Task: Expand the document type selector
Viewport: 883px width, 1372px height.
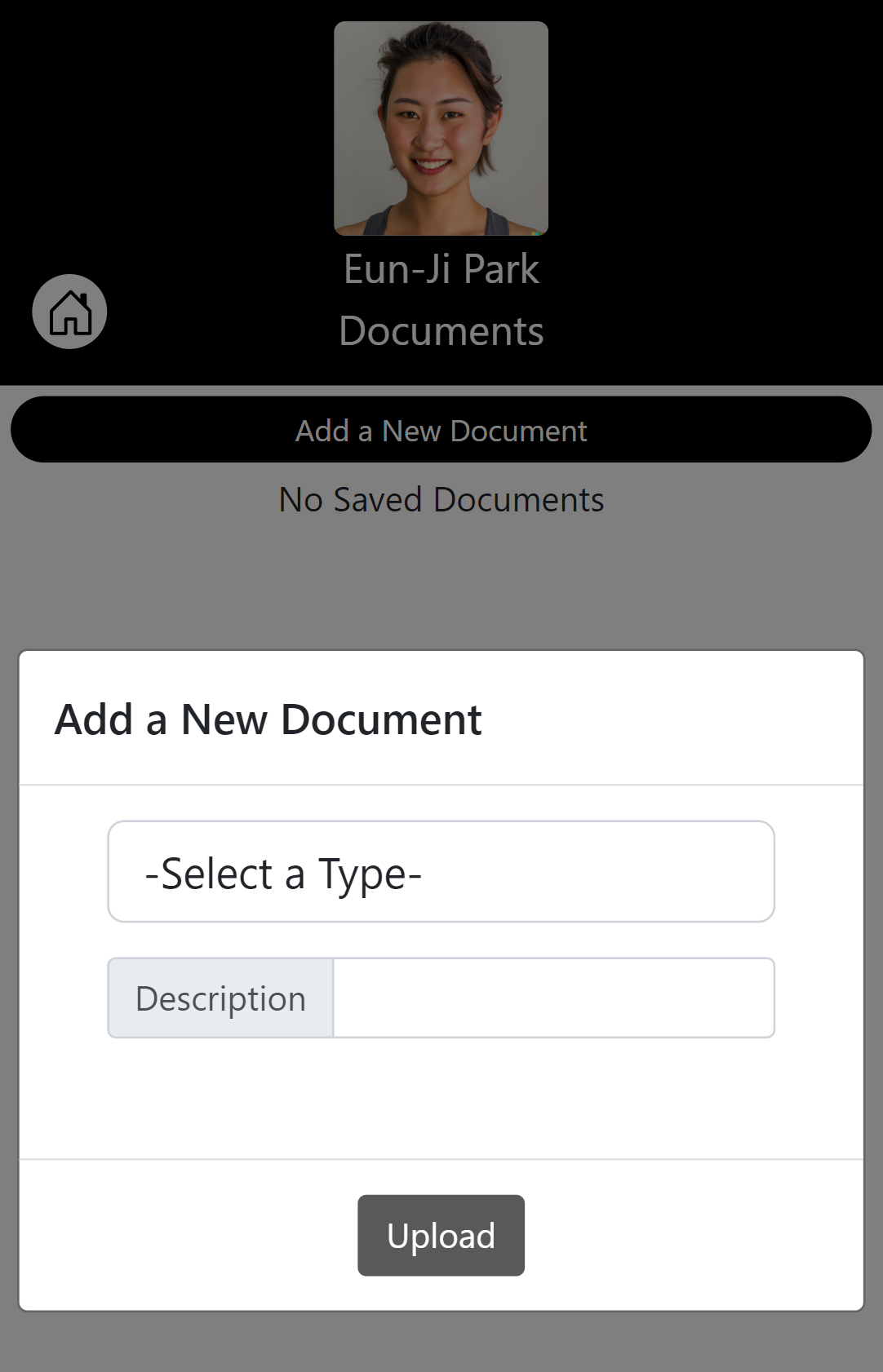Action: [x=441, y=871]
